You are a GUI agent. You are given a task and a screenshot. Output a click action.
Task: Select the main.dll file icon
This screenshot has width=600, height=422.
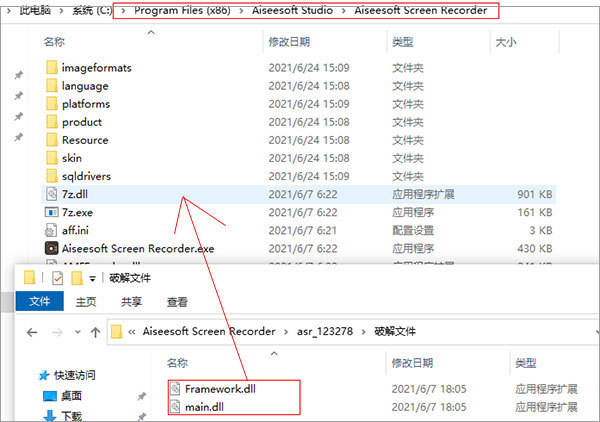(x=175, y=407)
